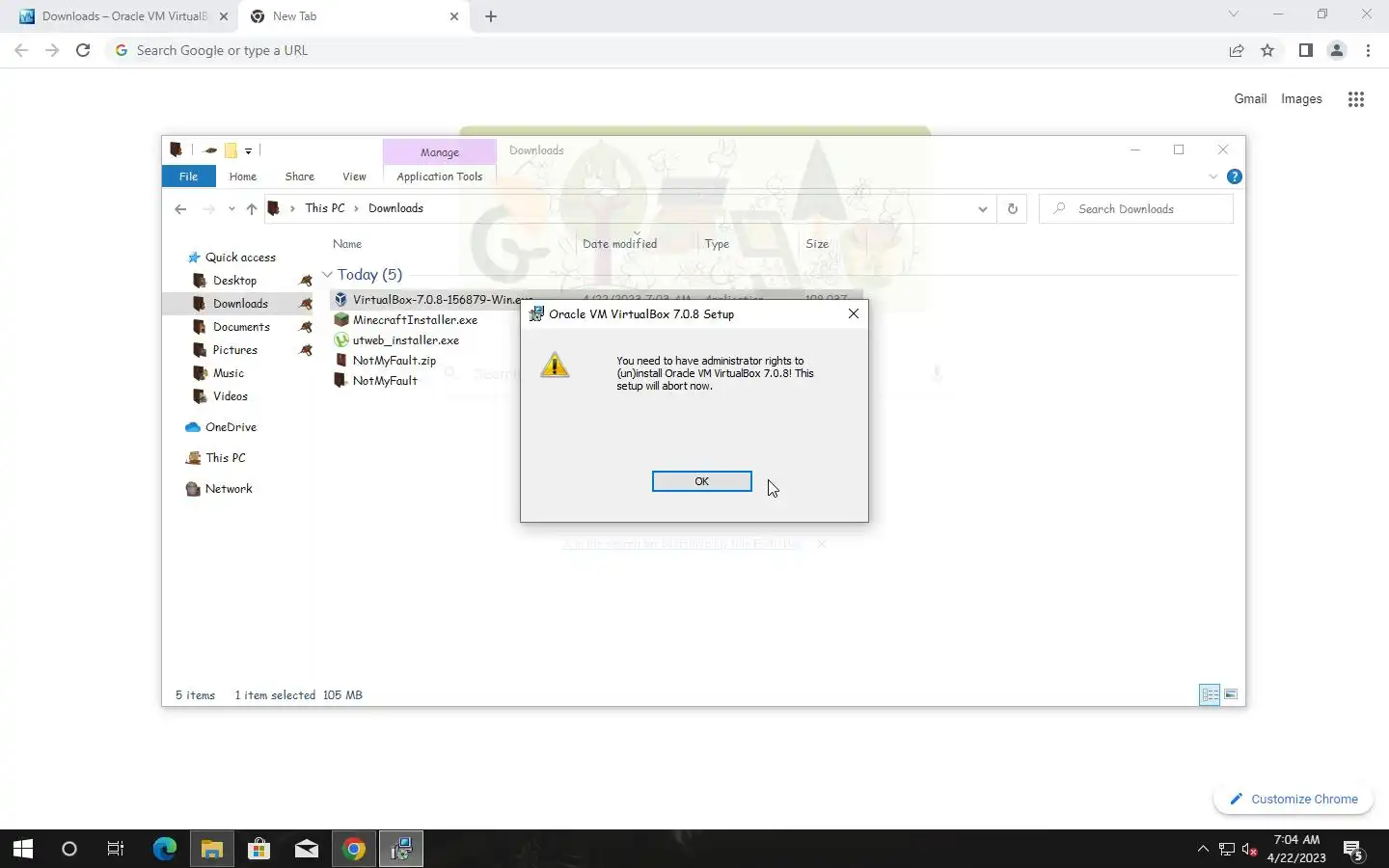The height and width of the screenshot is (868, 1389).
Task: Sort by the Size column
Action: [x=817, y=244]
